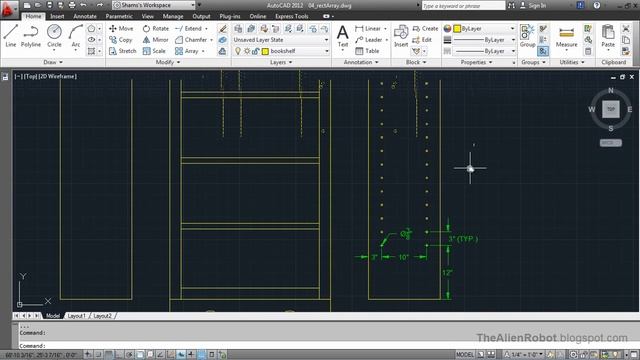Viewport: 640px width, 360px height.
Task: Switch to the Manage ribbon tab
Action: click(173, 16)
